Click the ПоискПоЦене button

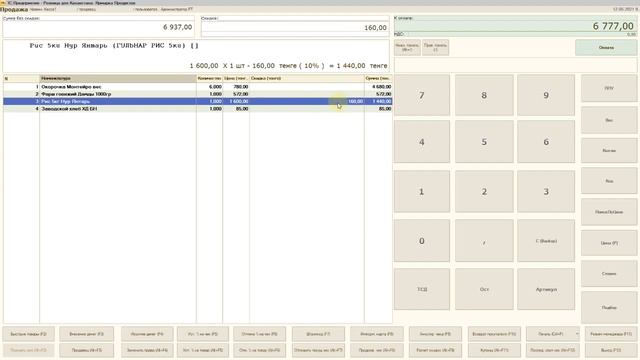[x=609, y=212]
